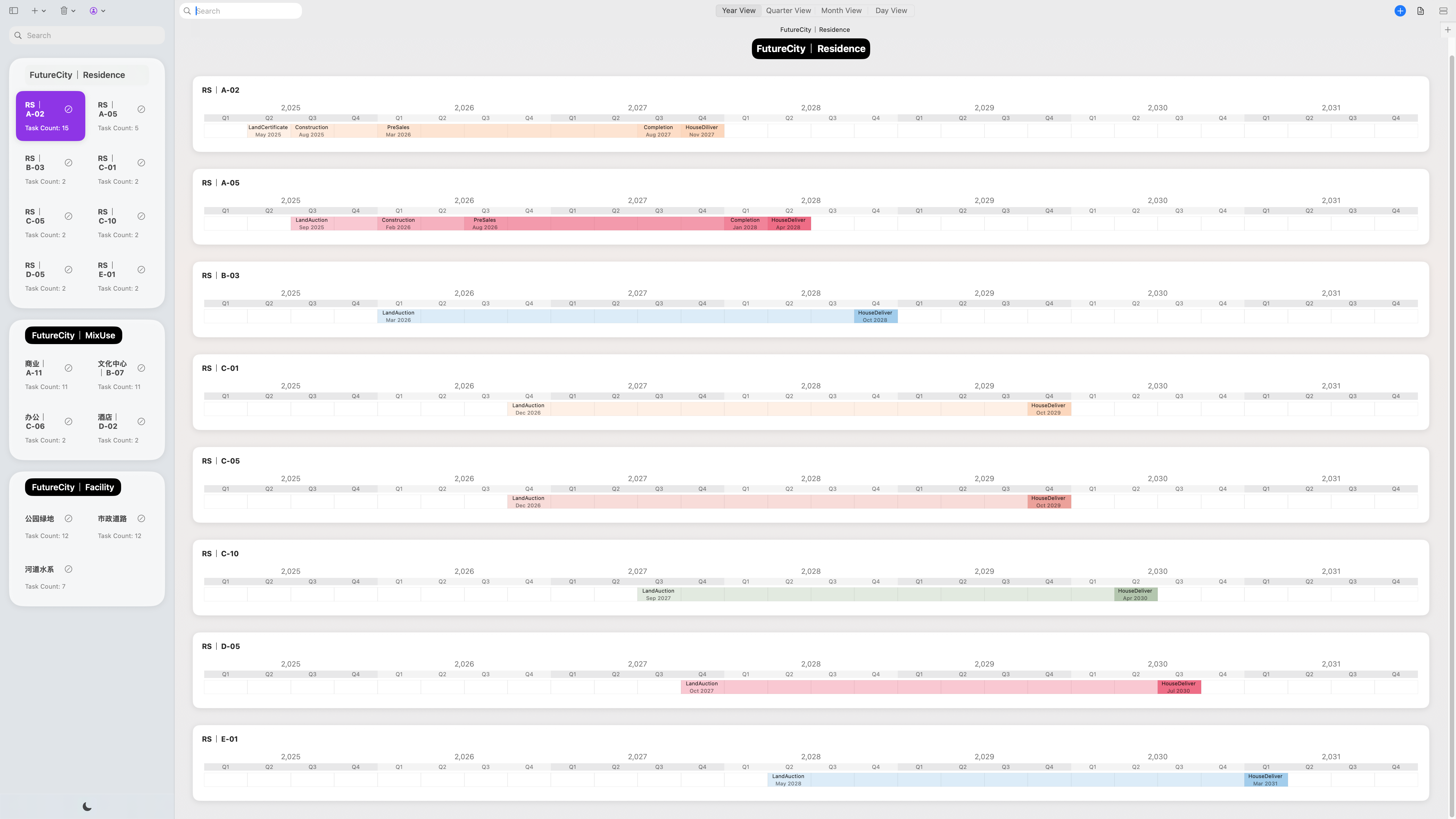Open the plus add dropdown in the toolbar
Viewport: 1456px width, 819px height.
[38, 11]
